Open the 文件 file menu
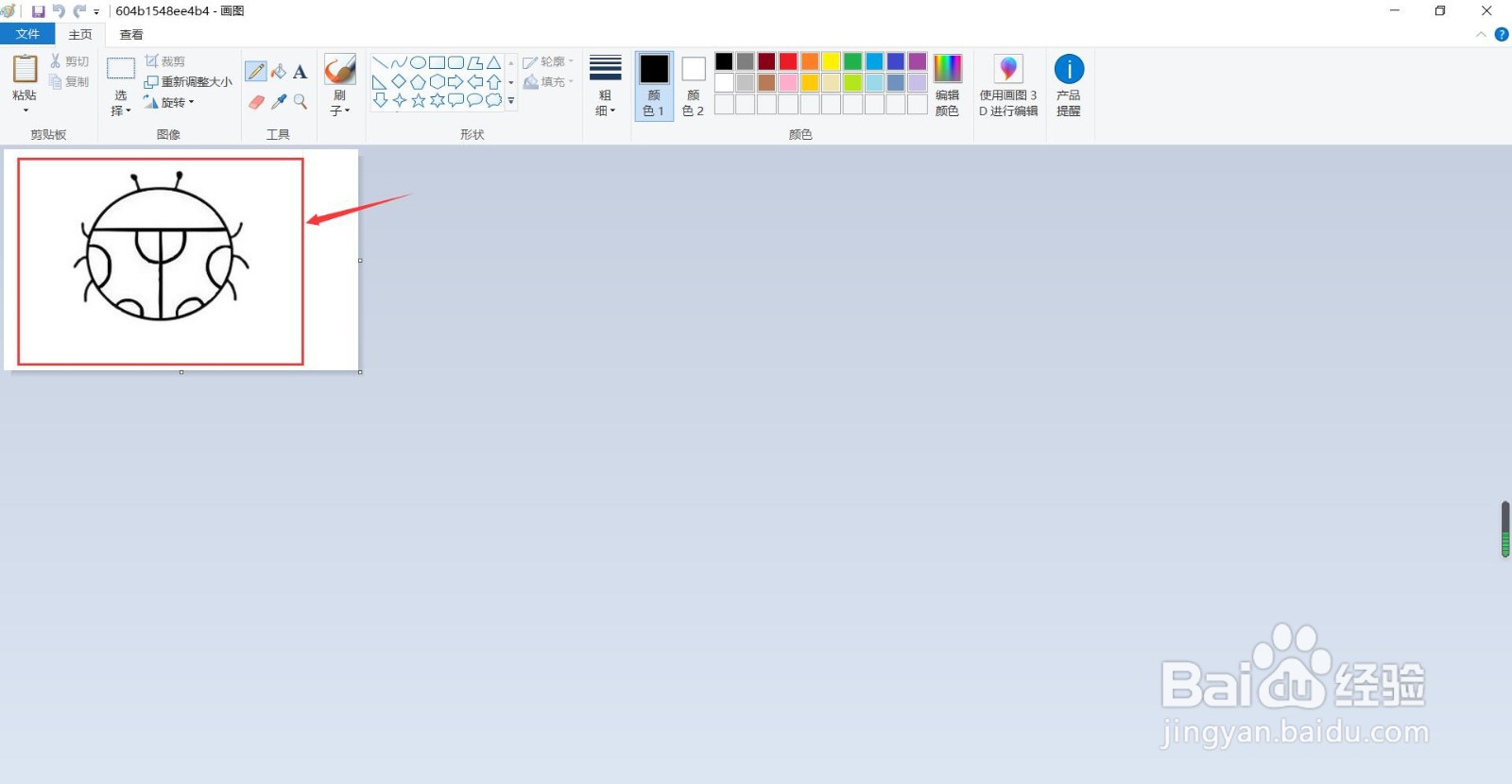 pos(27,34)
